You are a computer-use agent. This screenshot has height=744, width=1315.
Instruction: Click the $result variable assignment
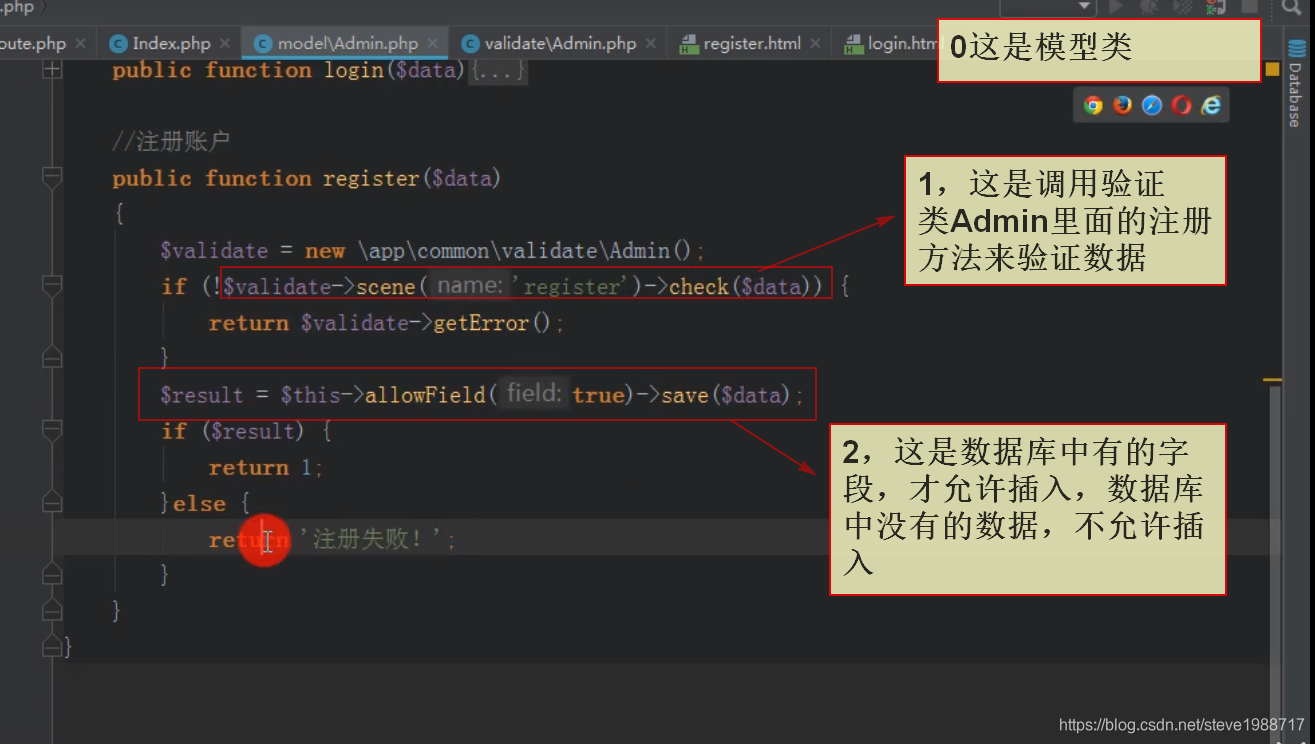[x=201, y=395]
